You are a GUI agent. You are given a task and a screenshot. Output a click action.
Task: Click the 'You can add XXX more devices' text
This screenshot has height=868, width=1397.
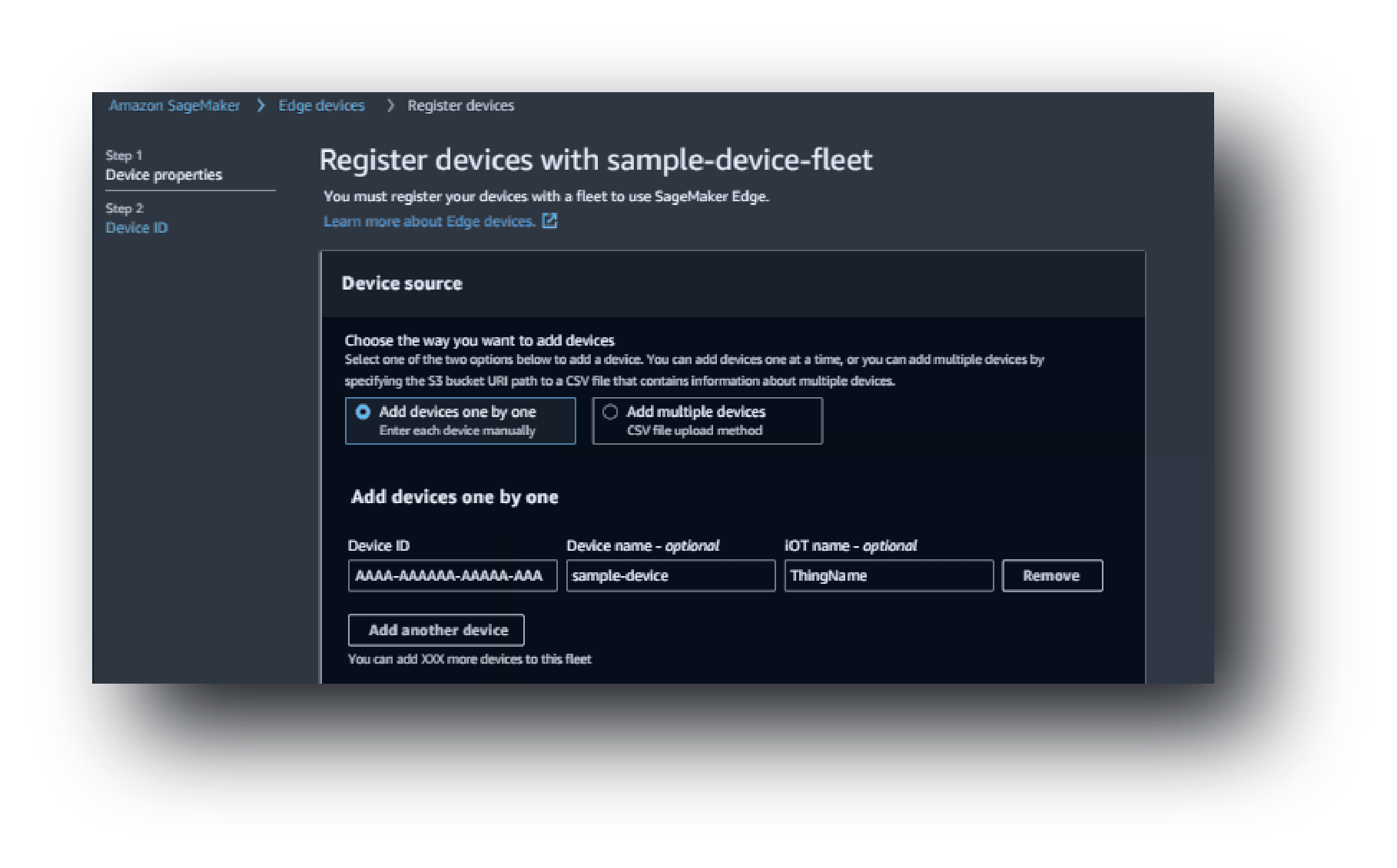470,659
